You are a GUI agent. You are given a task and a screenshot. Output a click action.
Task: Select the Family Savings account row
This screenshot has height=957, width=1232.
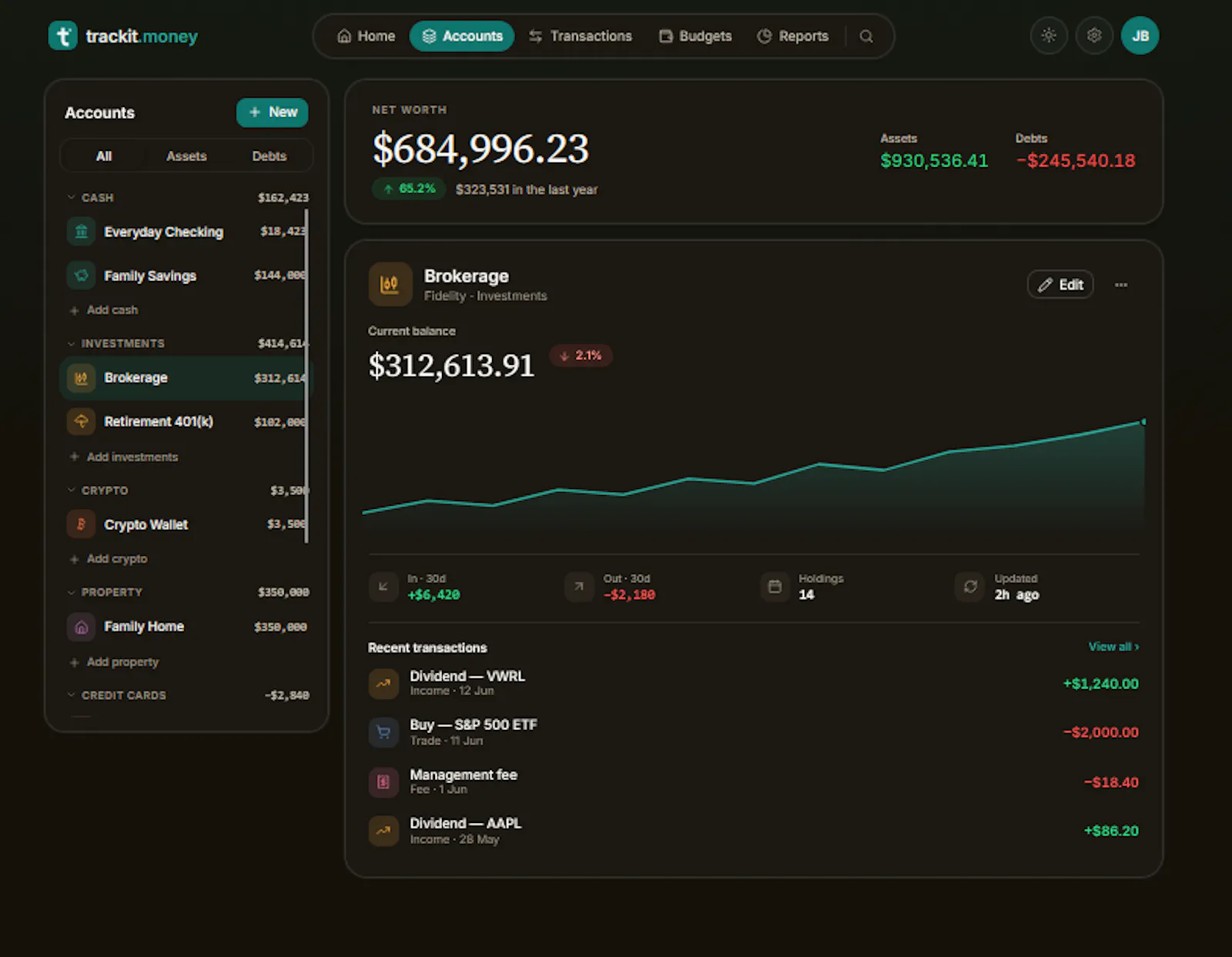click(185, 276)
